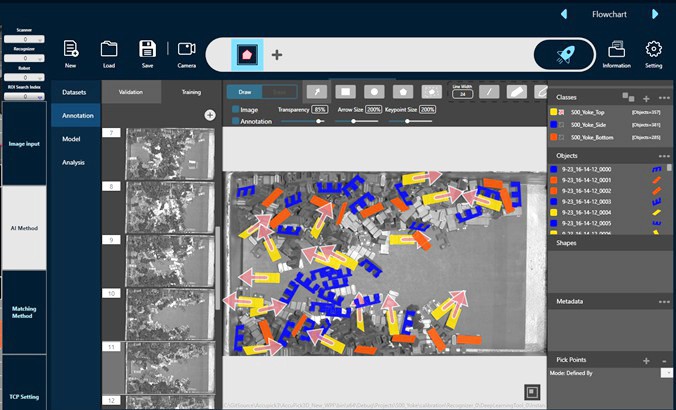Choose the pentagon polygon tool
676x410 pixels.
403,91
